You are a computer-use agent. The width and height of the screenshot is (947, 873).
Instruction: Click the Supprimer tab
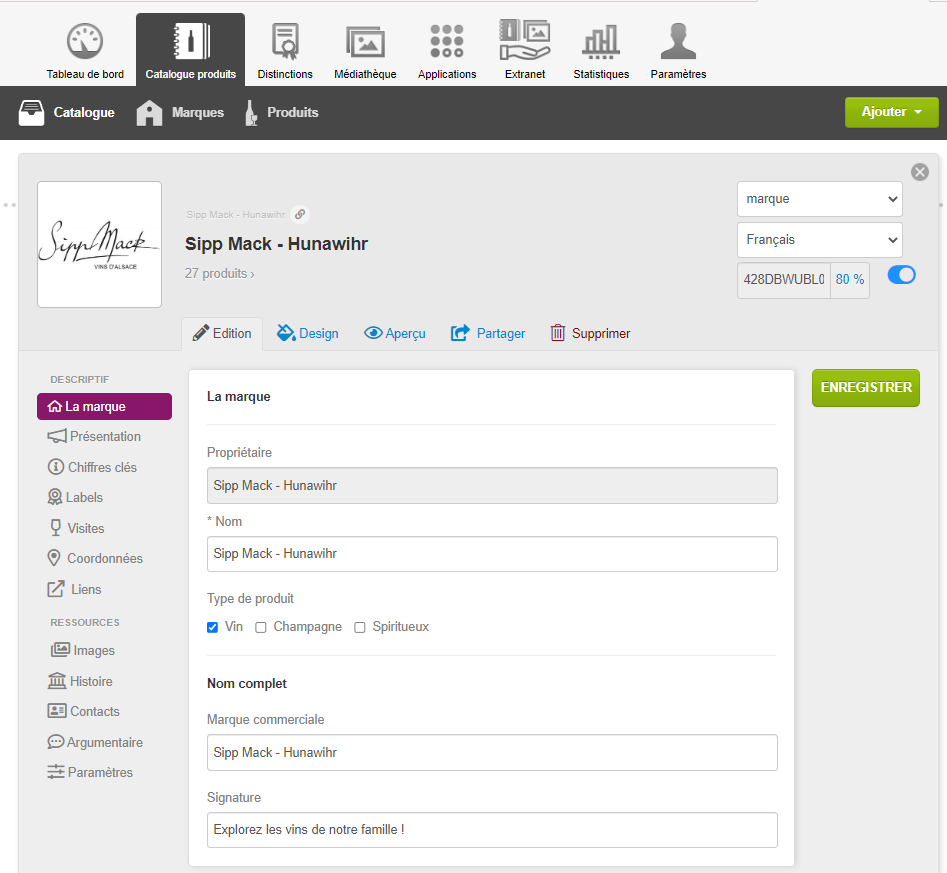(590, 333)
